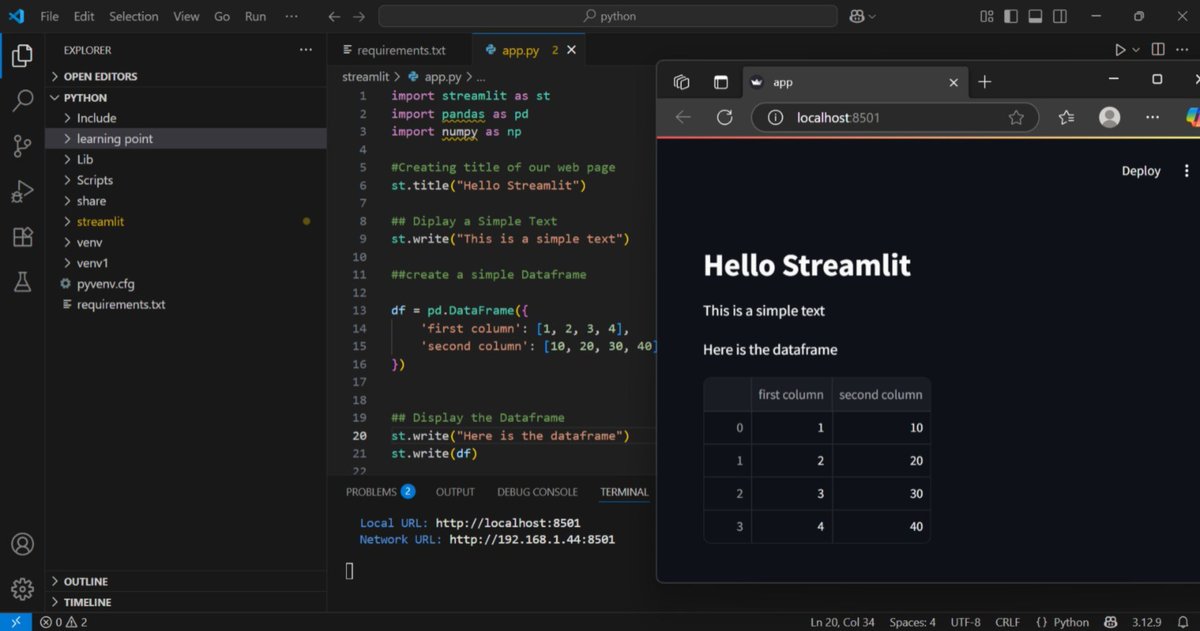Expand the venv1 folder
The width and height of the screenshot is (1200, 631).
pos(186,263)
